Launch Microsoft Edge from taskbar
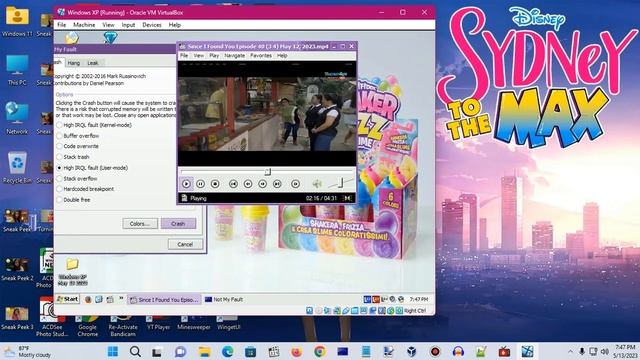The width and height of the screenshot is (640, 360). (x=227, y=351)
